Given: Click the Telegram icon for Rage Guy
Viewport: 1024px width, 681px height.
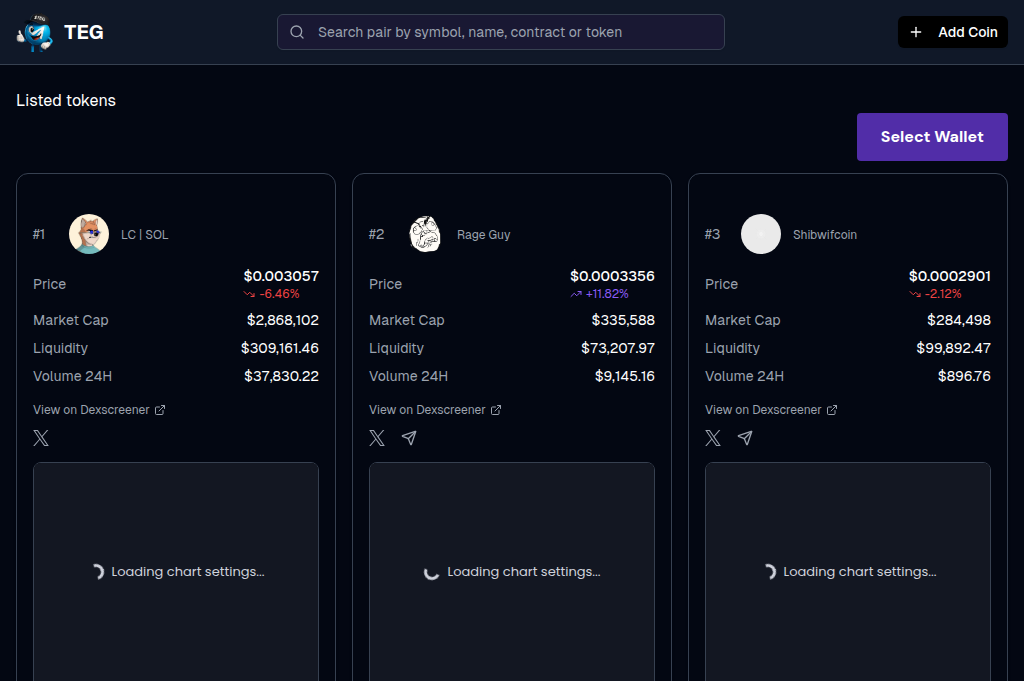Looking at the screenshot, I should point(409,438).
